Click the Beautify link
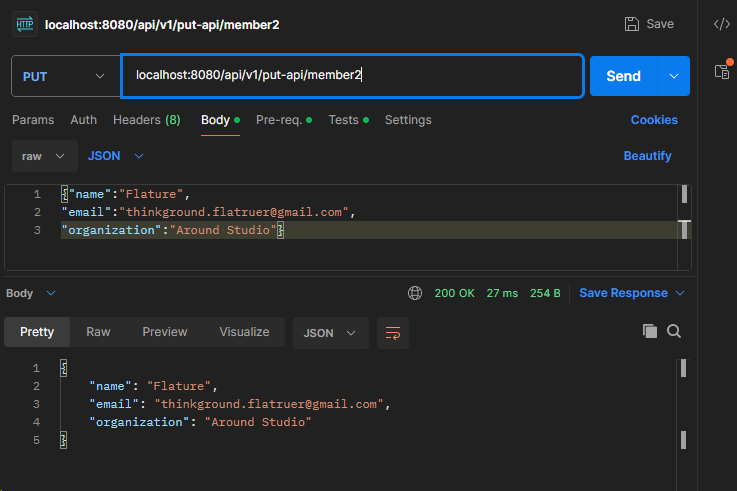The height and width of the screenshot is (491, 737). coord(647,156)
